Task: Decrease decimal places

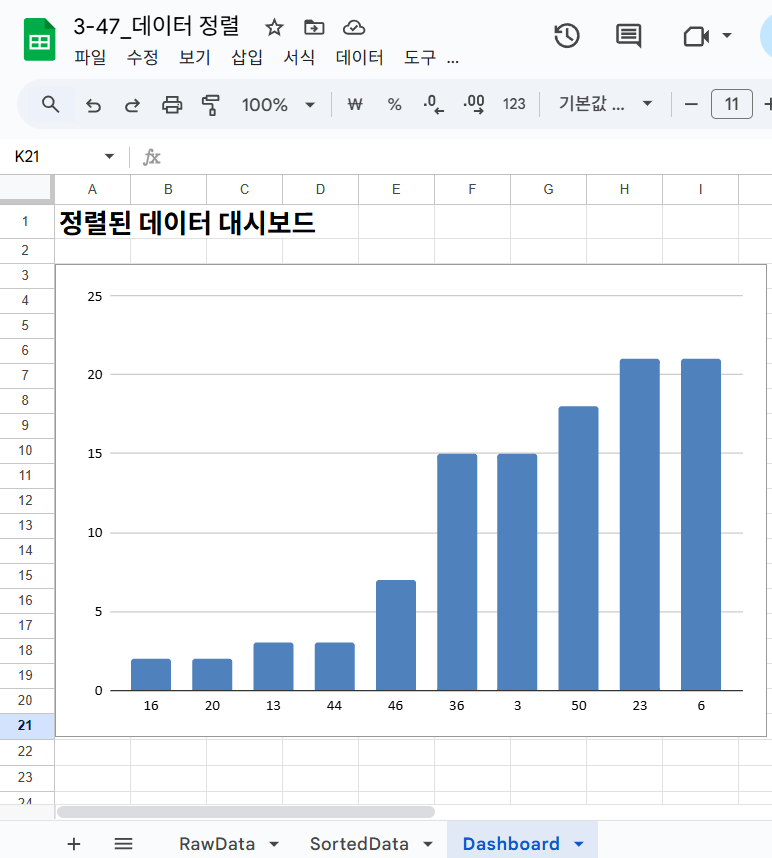Action: tap(433, 104)
